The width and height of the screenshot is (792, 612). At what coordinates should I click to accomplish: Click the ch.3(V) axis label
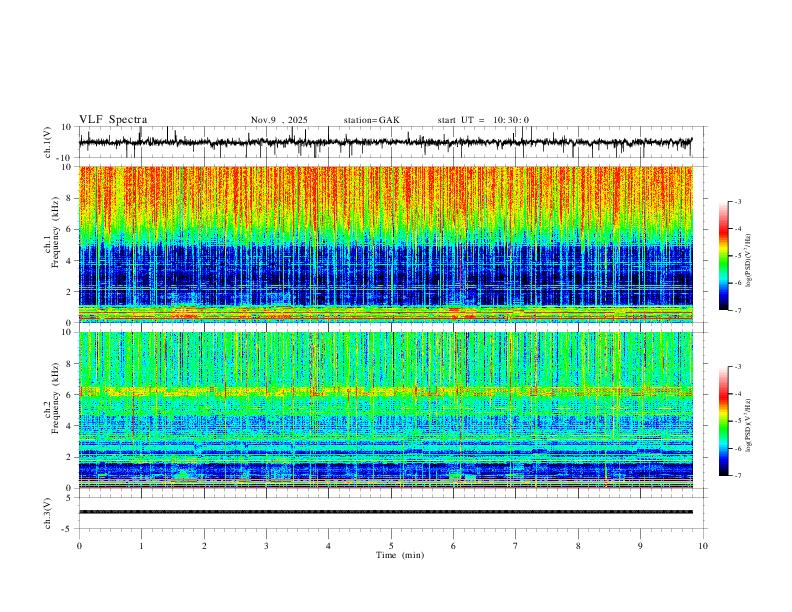tap(48, 513)
